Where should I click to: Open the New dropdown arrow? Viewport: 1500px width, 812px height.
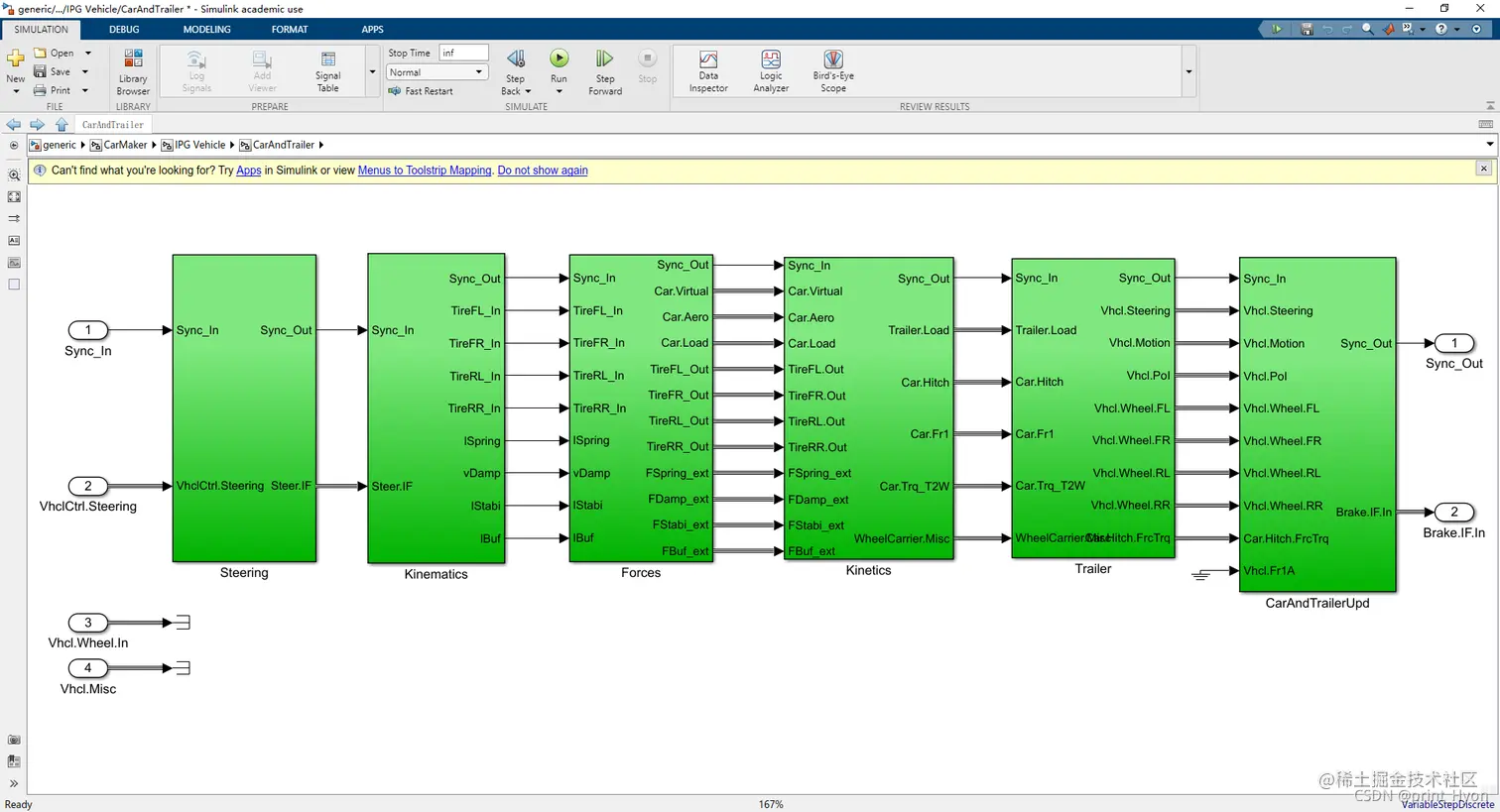tap(15, 91)
